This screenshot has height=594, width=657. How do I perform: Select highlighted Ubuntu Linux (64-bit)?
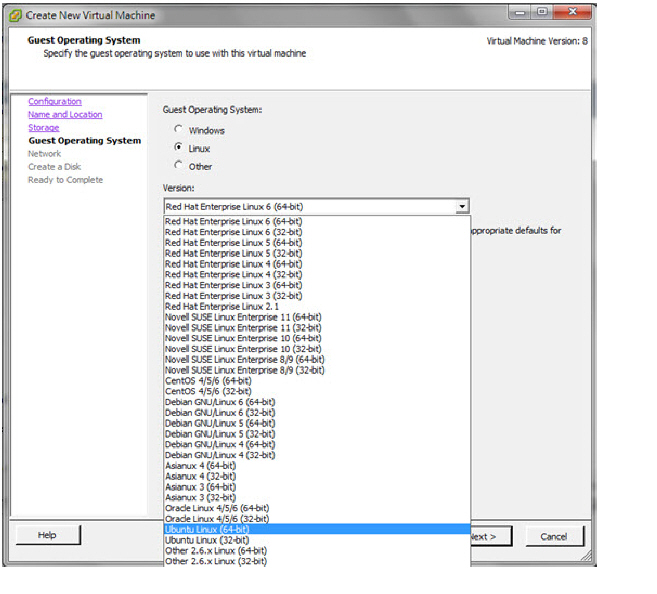(317, 529)
